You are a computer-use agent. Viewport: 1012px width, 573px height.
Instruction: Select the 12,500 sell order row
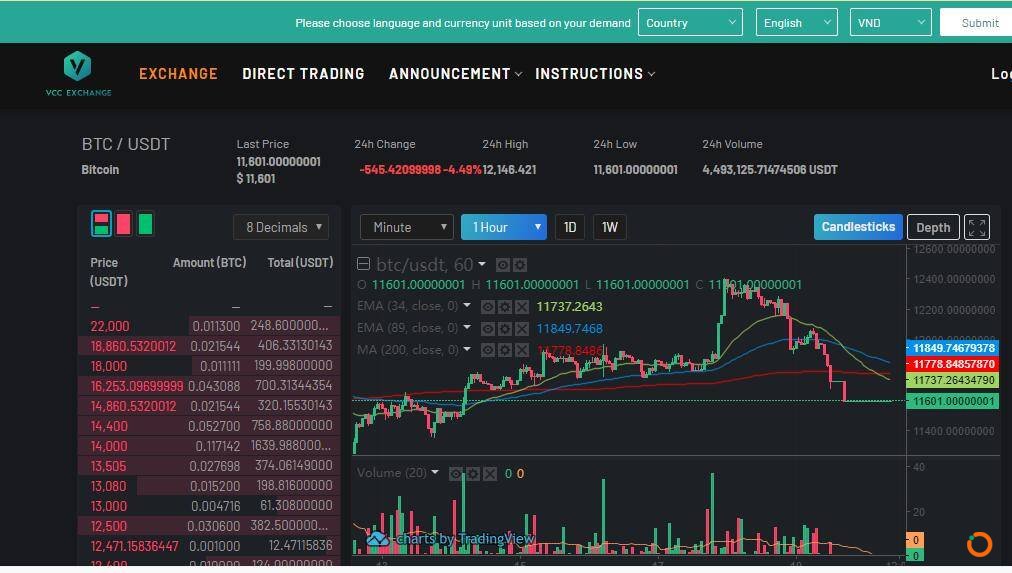pyautogui.click(x=208, y=526)
